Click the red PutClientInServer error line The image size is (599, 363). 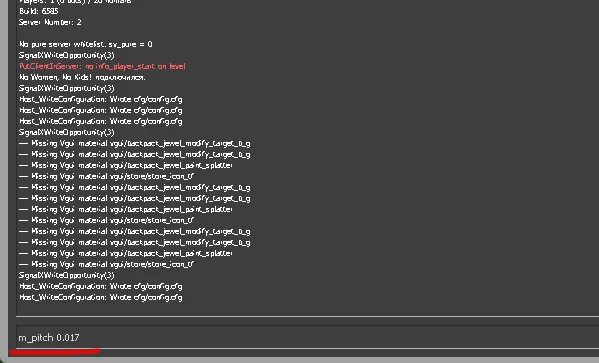point(102,66)
